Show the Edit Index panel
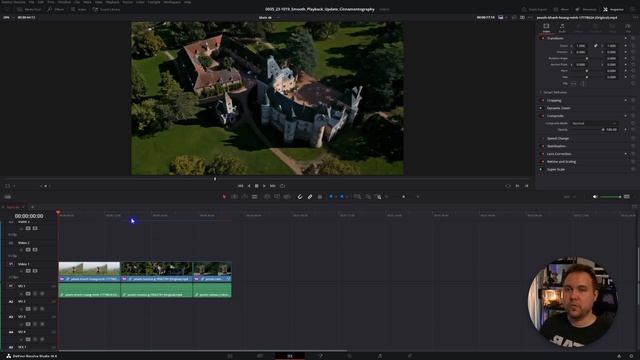The width and height of the screenshot is (640, 360). pos(78,9)
